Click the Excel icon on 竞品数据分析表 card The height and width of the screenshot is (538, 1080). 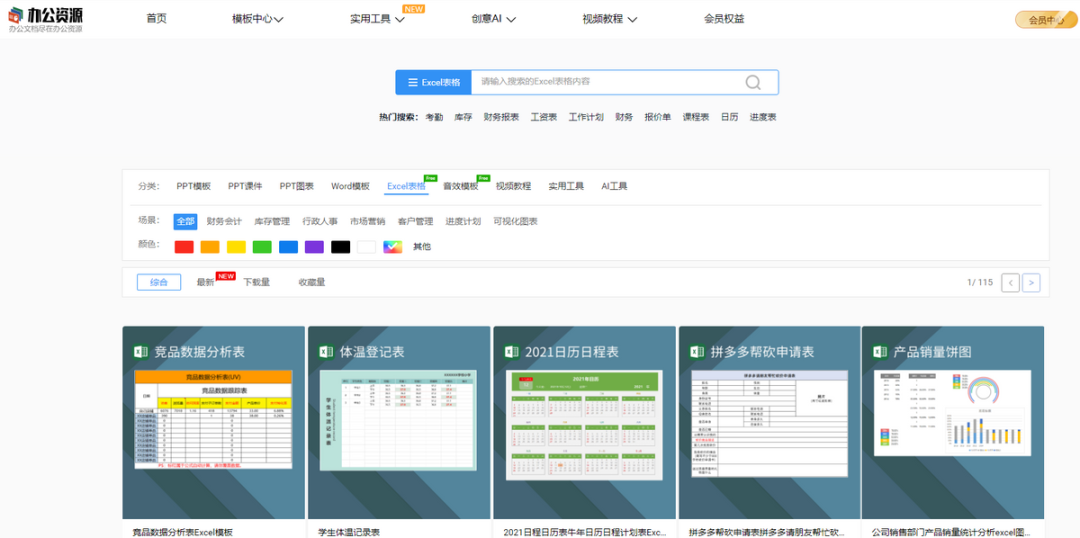click(141, 352)
